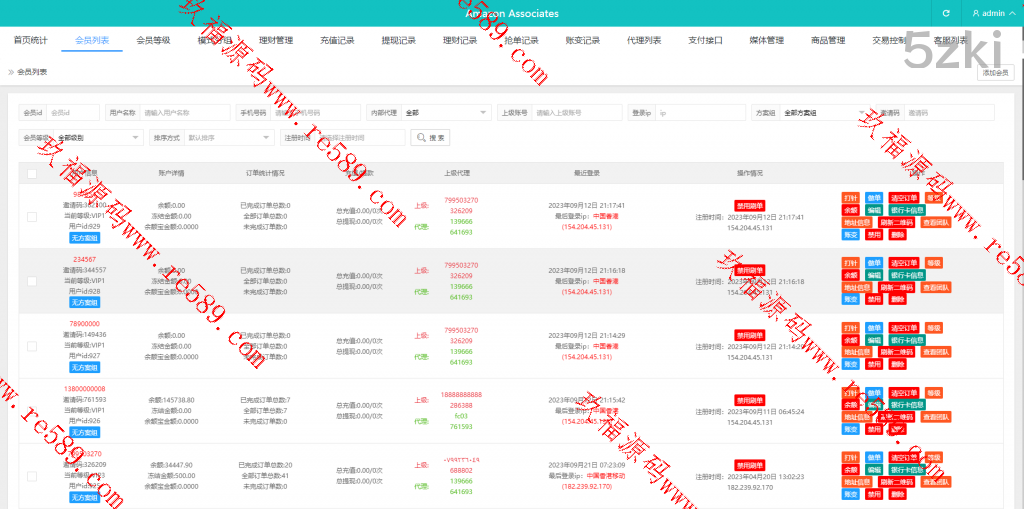The image size is (1024, 509).
Task: Click 打针 for member 234567
Action: point(850,263)
